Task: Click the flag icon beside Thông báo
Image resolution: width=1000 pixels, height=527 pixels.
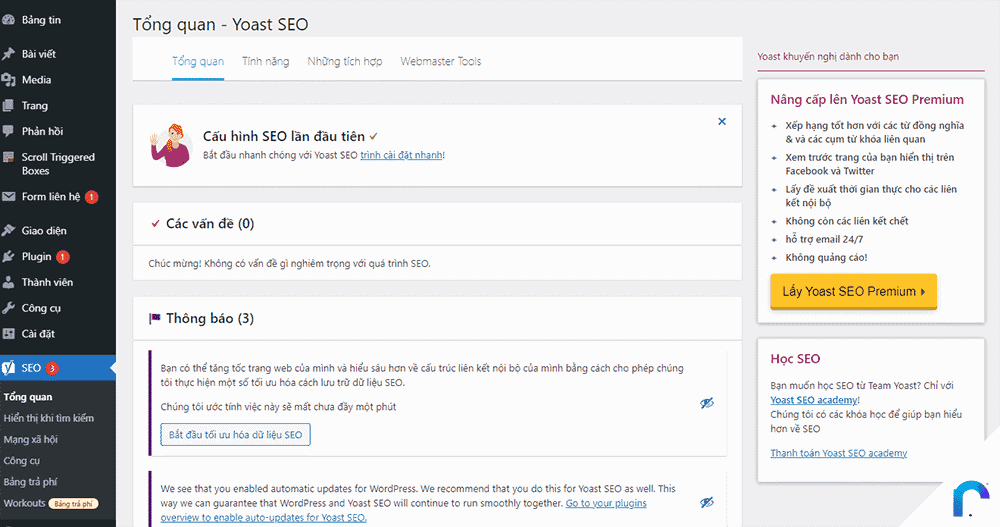Action: click(x=154, y=318)
